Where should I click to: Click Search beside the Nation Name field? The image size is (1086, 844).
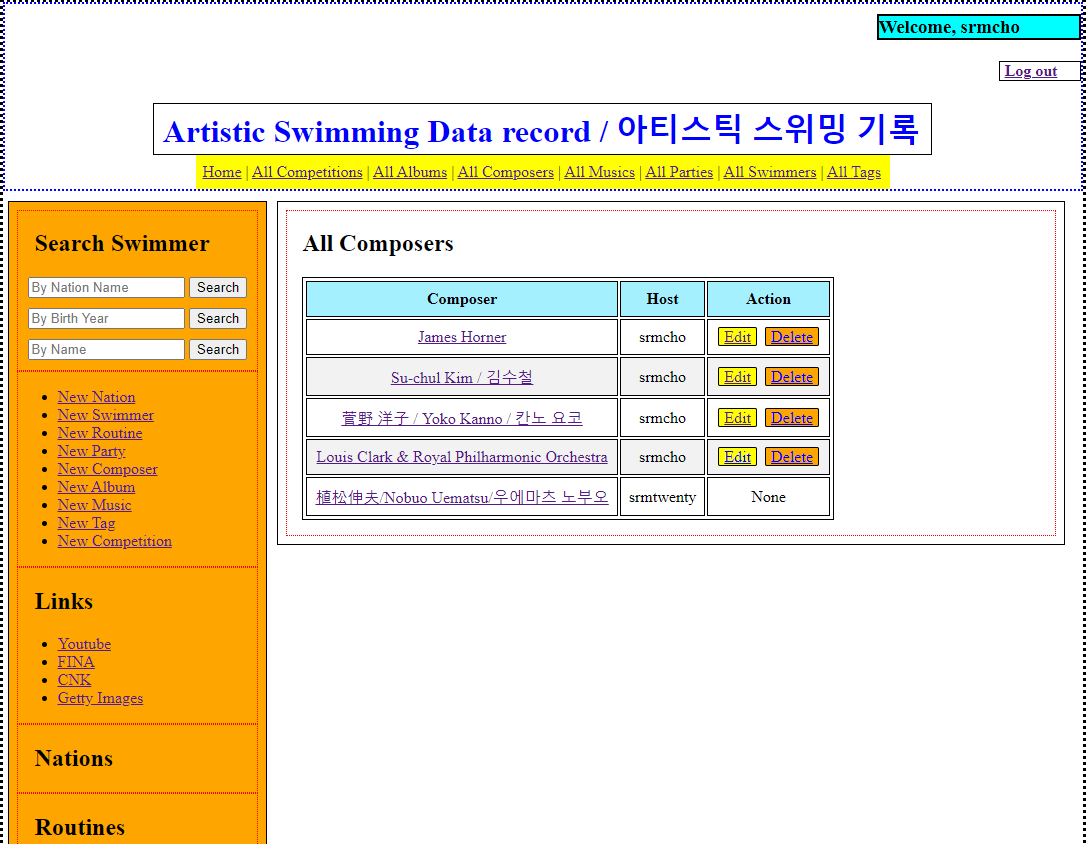(217, 287)
